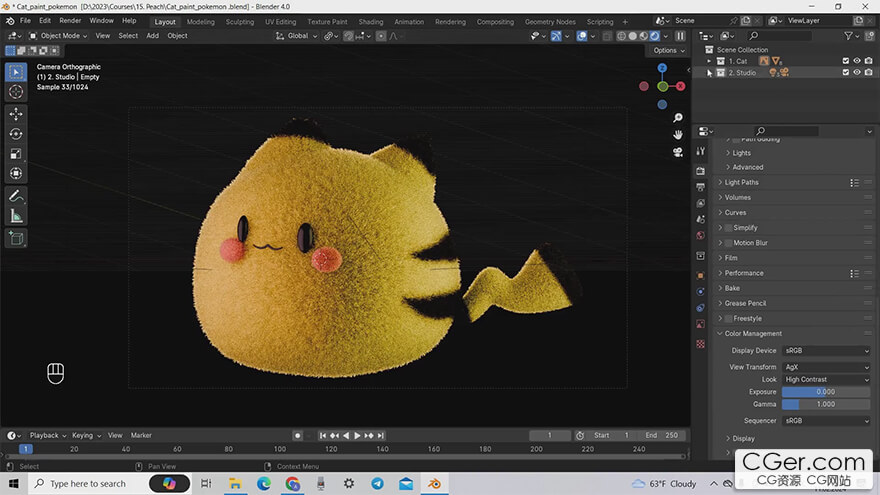
Task: Disable 1. Cat collection in renders
Action: pos(869,61)
